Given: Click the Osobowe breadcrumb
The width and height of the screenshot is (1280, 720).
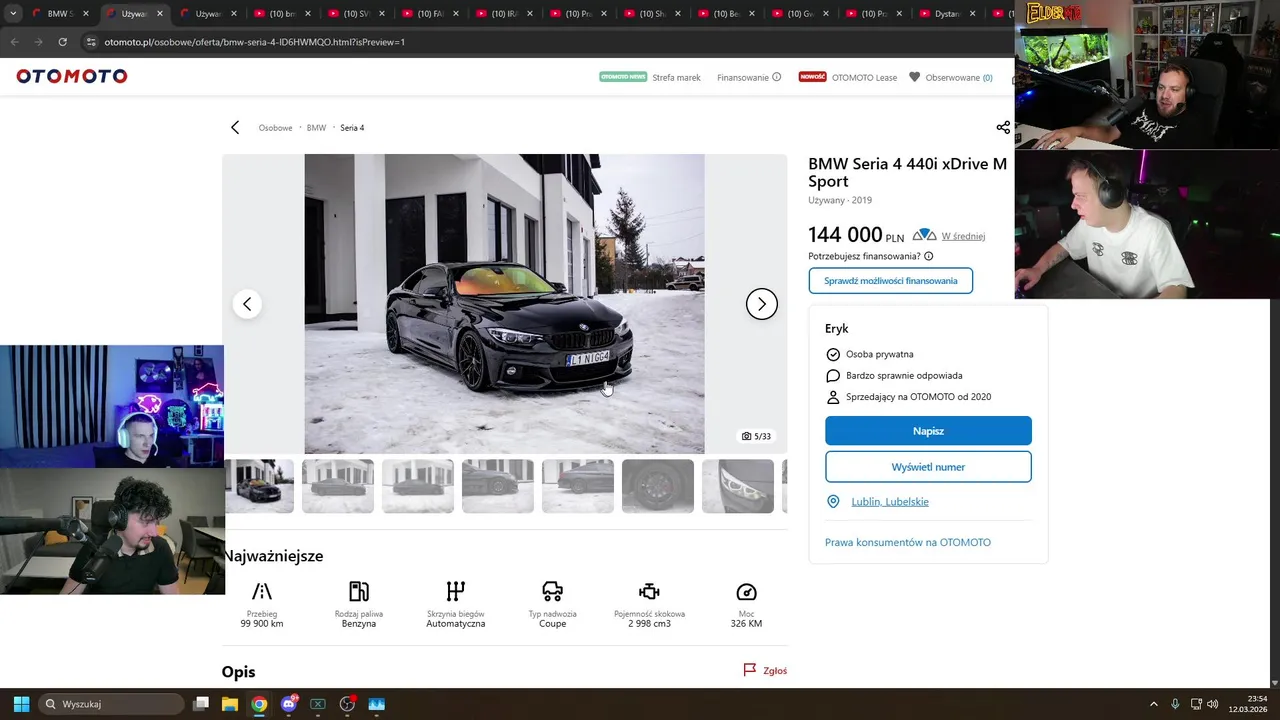Looking at the screenshot, I should coord(275,128).
